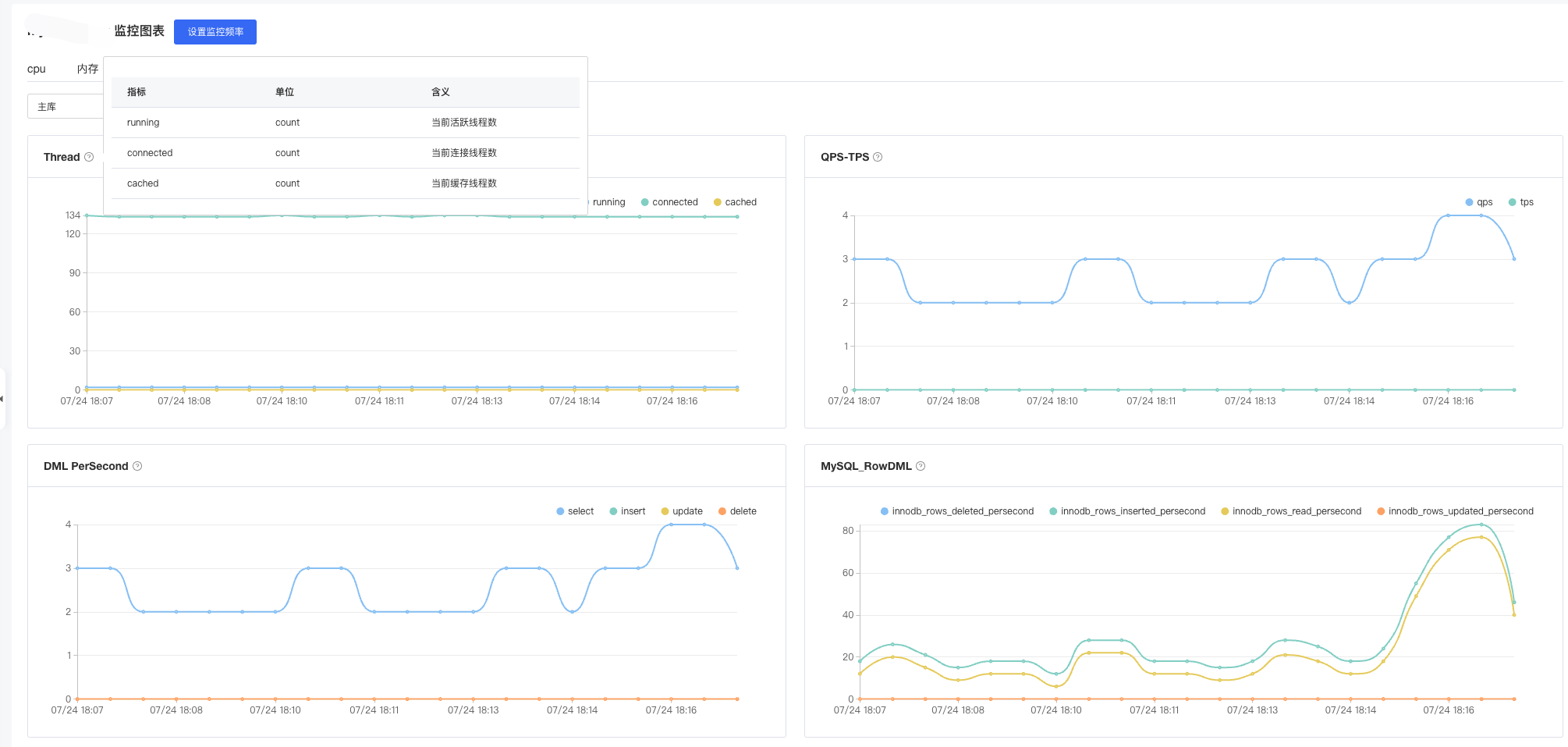The image size is (1568, 747).
Task: Open the QPS-TPS chart help icon
Action: point(878,157)
